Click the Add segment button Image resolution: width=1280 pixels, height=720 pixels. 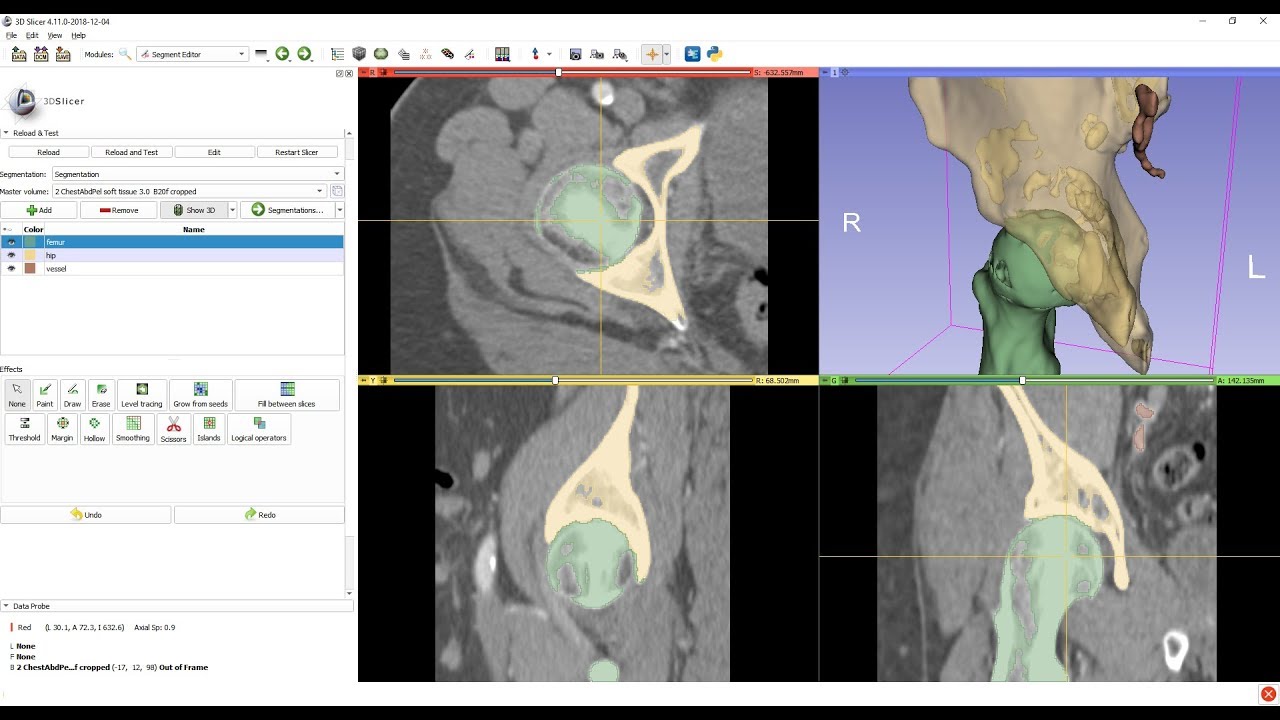39,210
